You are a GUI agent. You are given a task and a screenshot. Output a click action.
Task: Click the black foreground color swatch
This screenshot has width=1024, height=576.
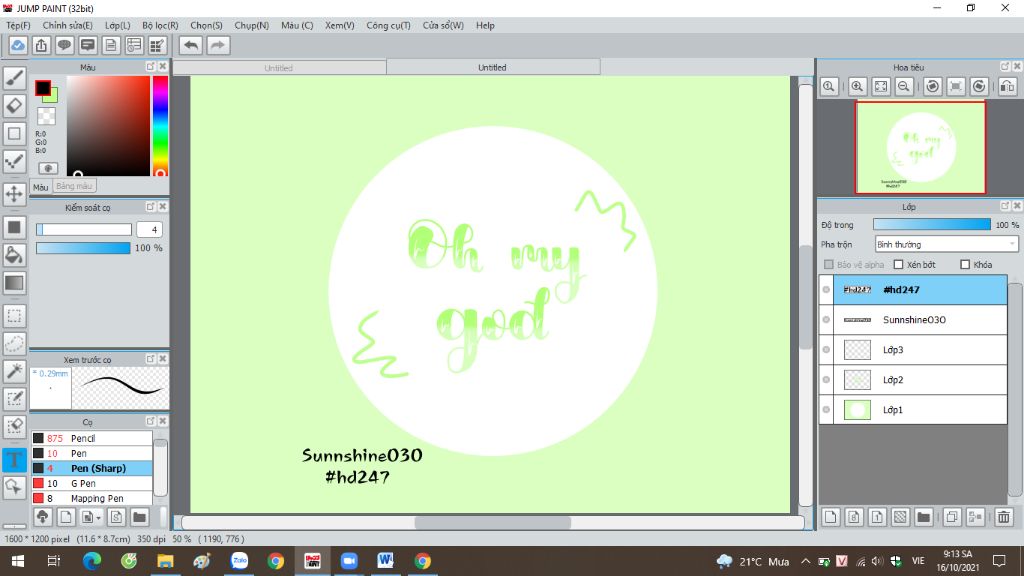(x=42, y=88)
